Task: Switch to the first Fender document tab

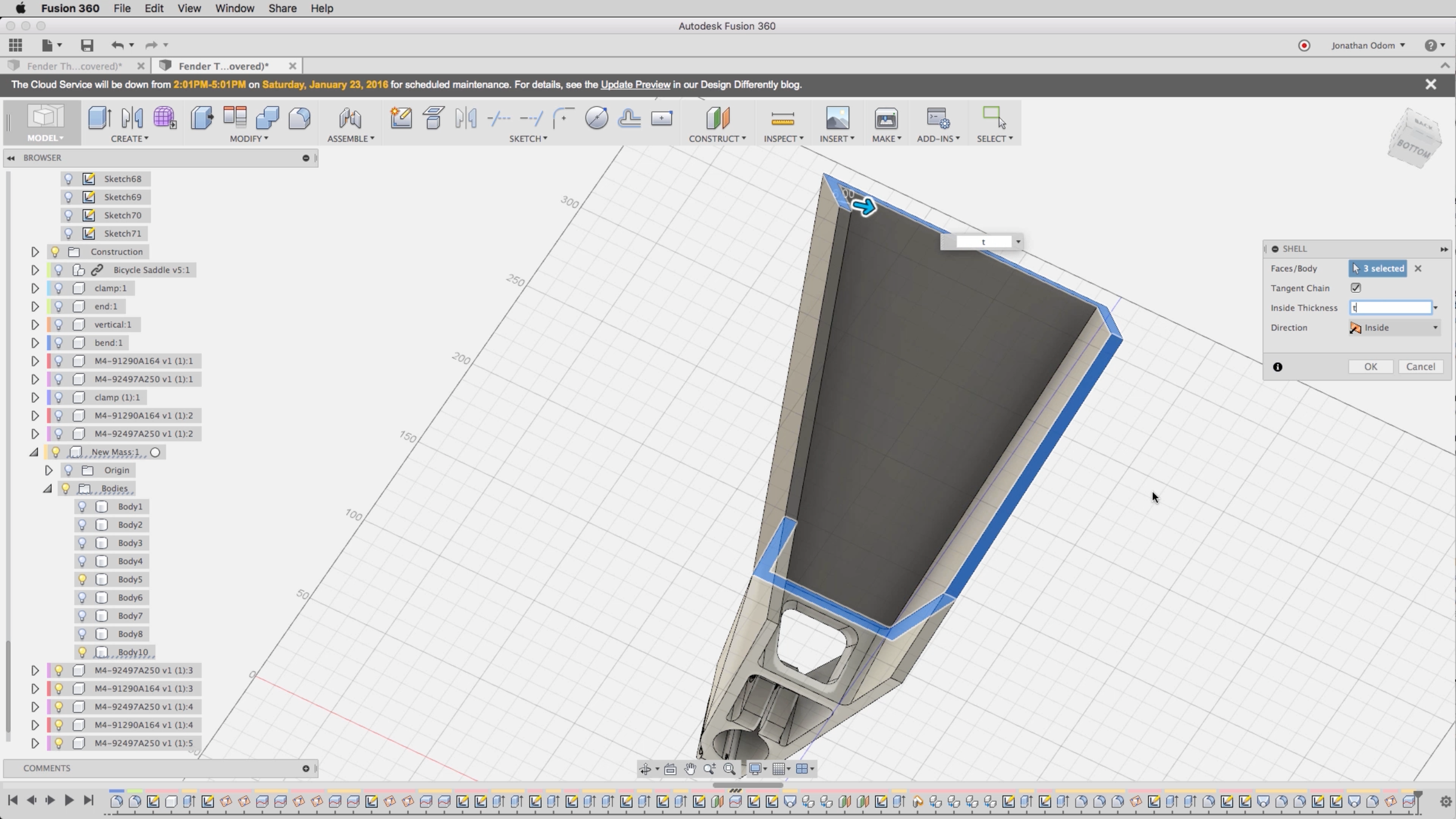Action: [x=74, y=66]
